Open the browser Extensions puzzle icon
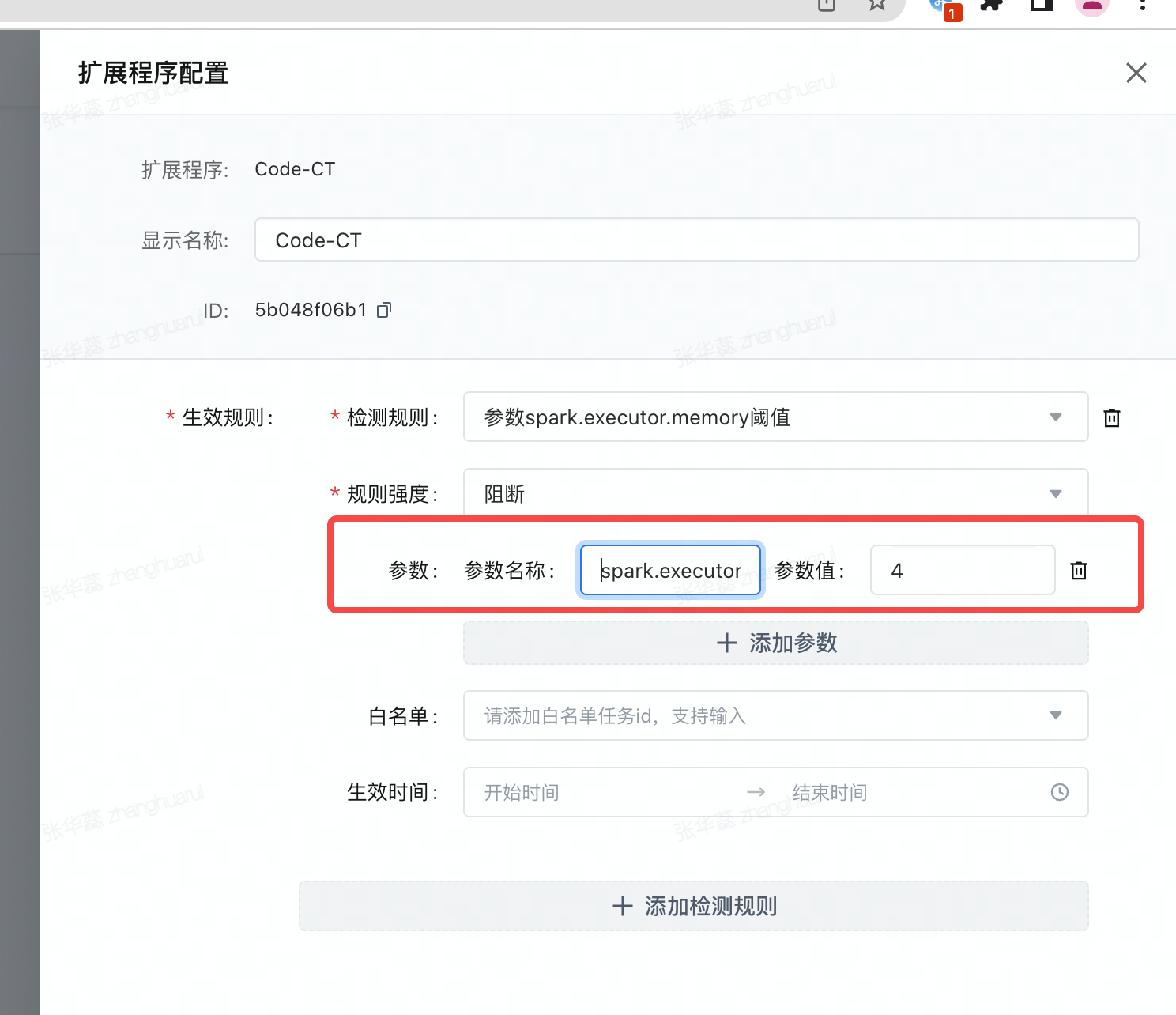Viewport: 1176px width, 1015px height. [991, 5]
